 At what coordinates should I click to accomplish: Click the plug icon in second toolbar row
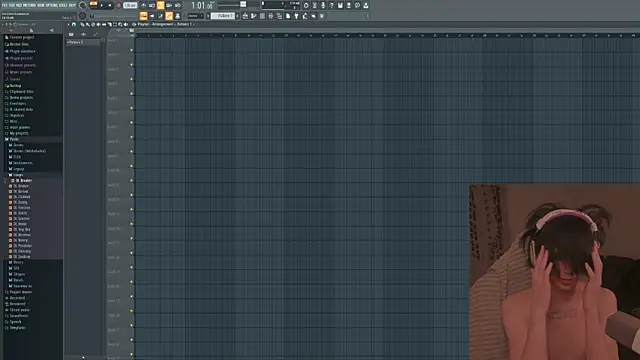pyautogui.click(x=296, y=16)
